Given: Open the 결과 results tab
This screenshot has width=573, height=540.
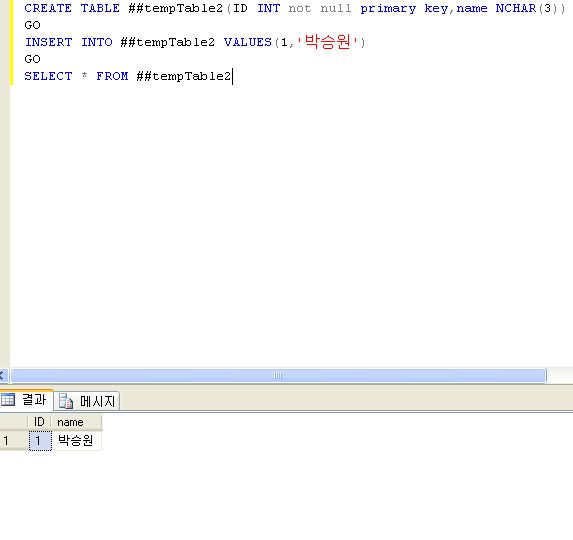Looking at the screenshot, I should click(x=26, y=400).
